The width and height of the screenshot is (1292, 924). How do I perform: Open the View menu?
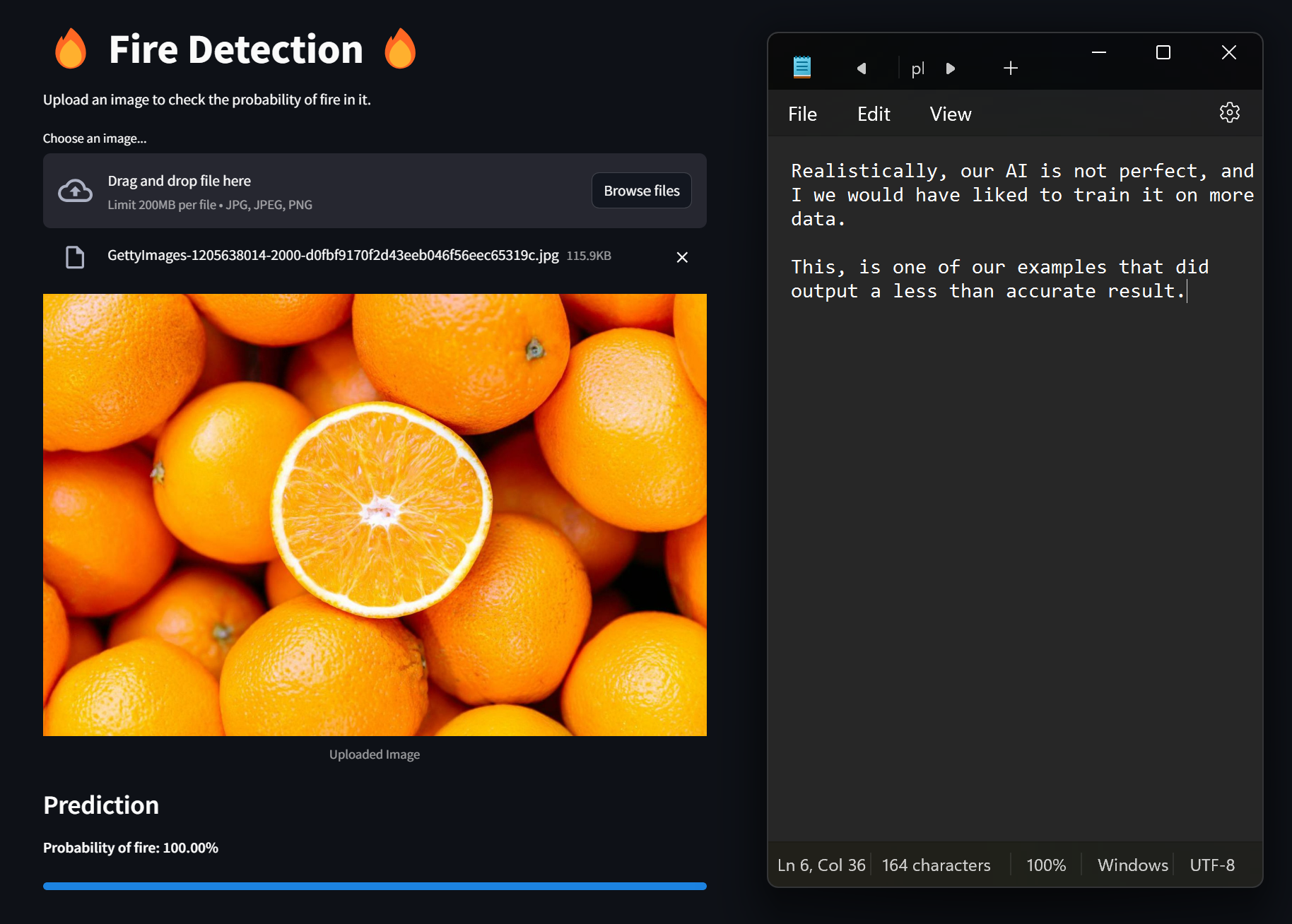click(951, 114)
